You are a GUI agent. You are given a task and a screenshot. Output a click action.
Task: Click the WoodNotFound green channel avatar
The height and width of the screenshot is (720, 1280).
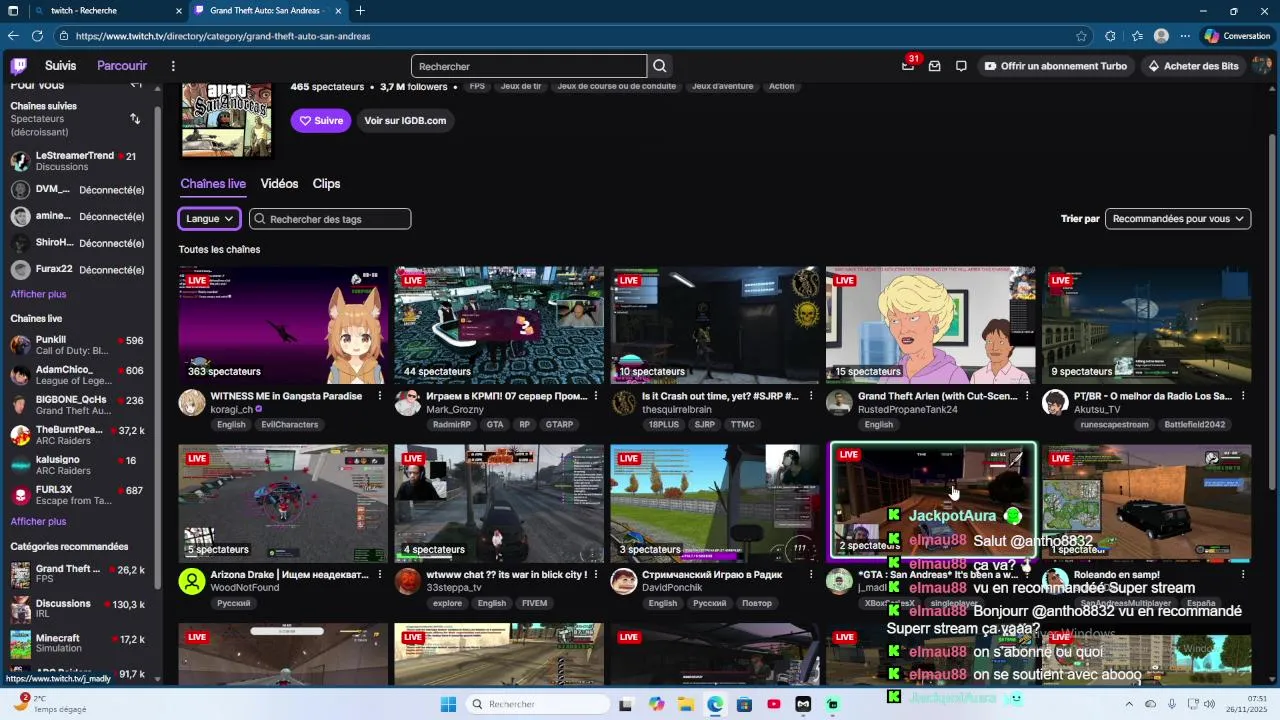192,582
